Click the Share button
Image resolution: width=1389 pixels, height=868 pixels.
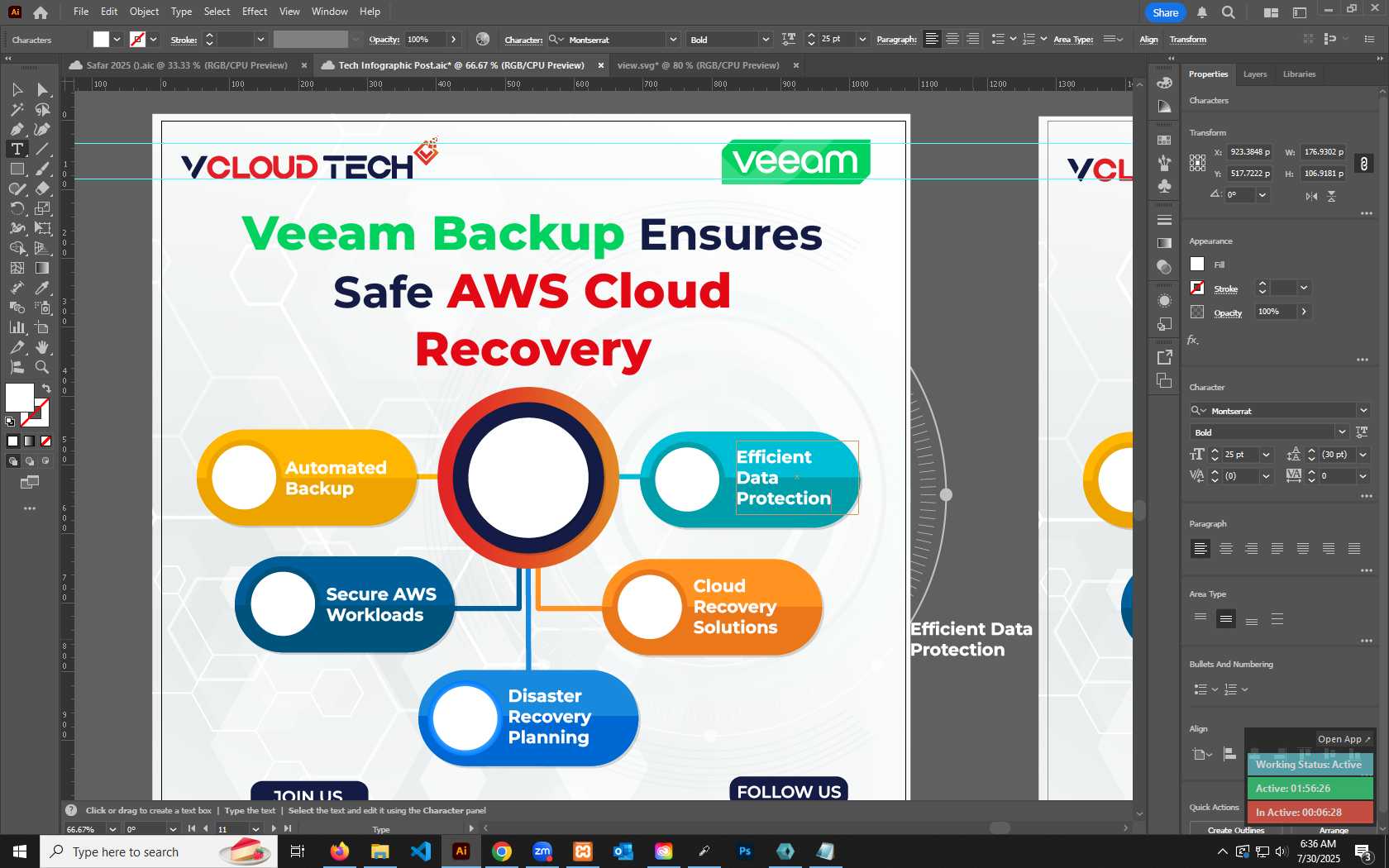pyautogui.click(x=1166, y=12)
